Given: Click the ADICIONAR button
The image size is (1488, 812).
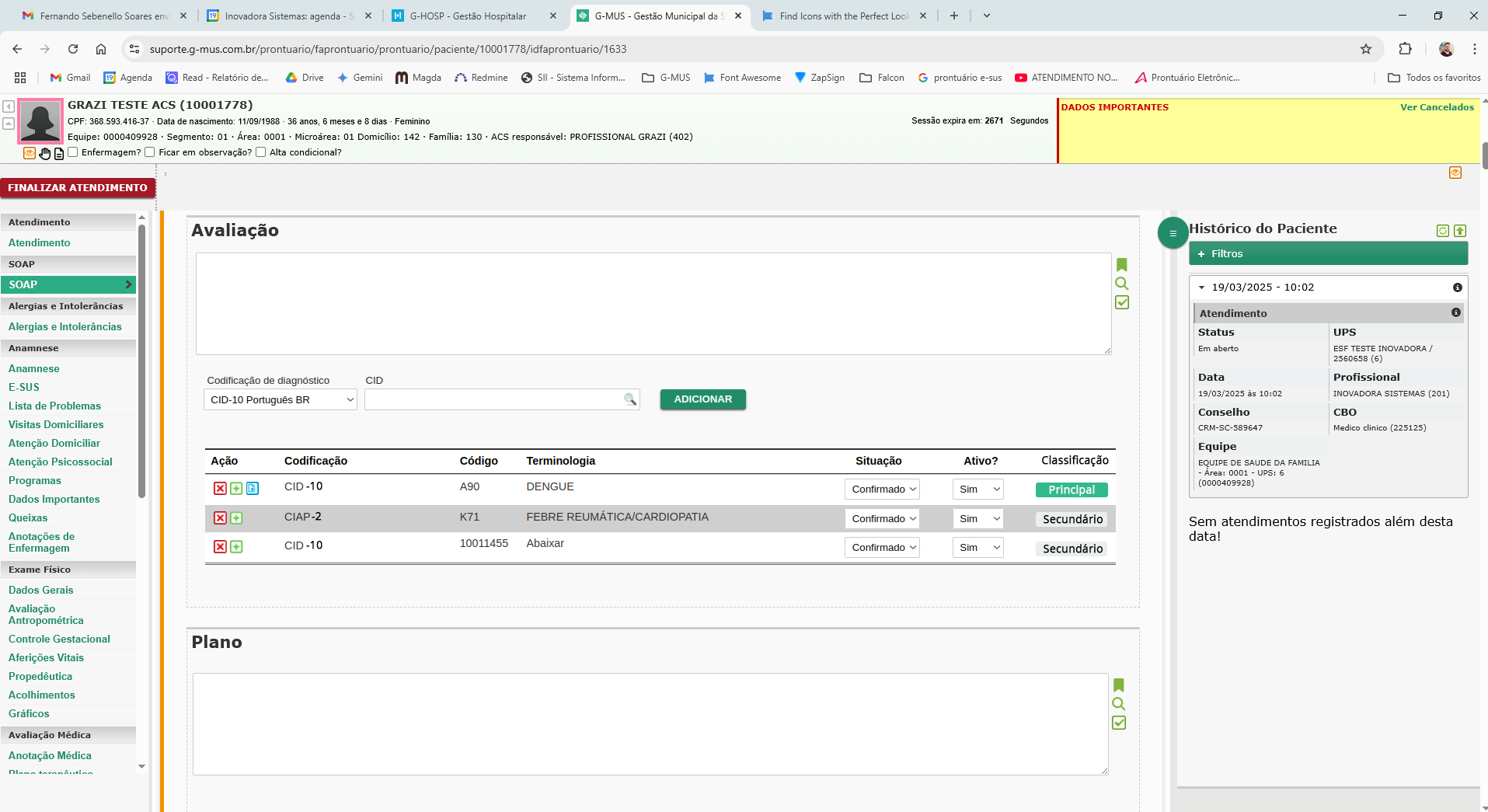Looking at the screenshot, I should [x=702, y=399].
